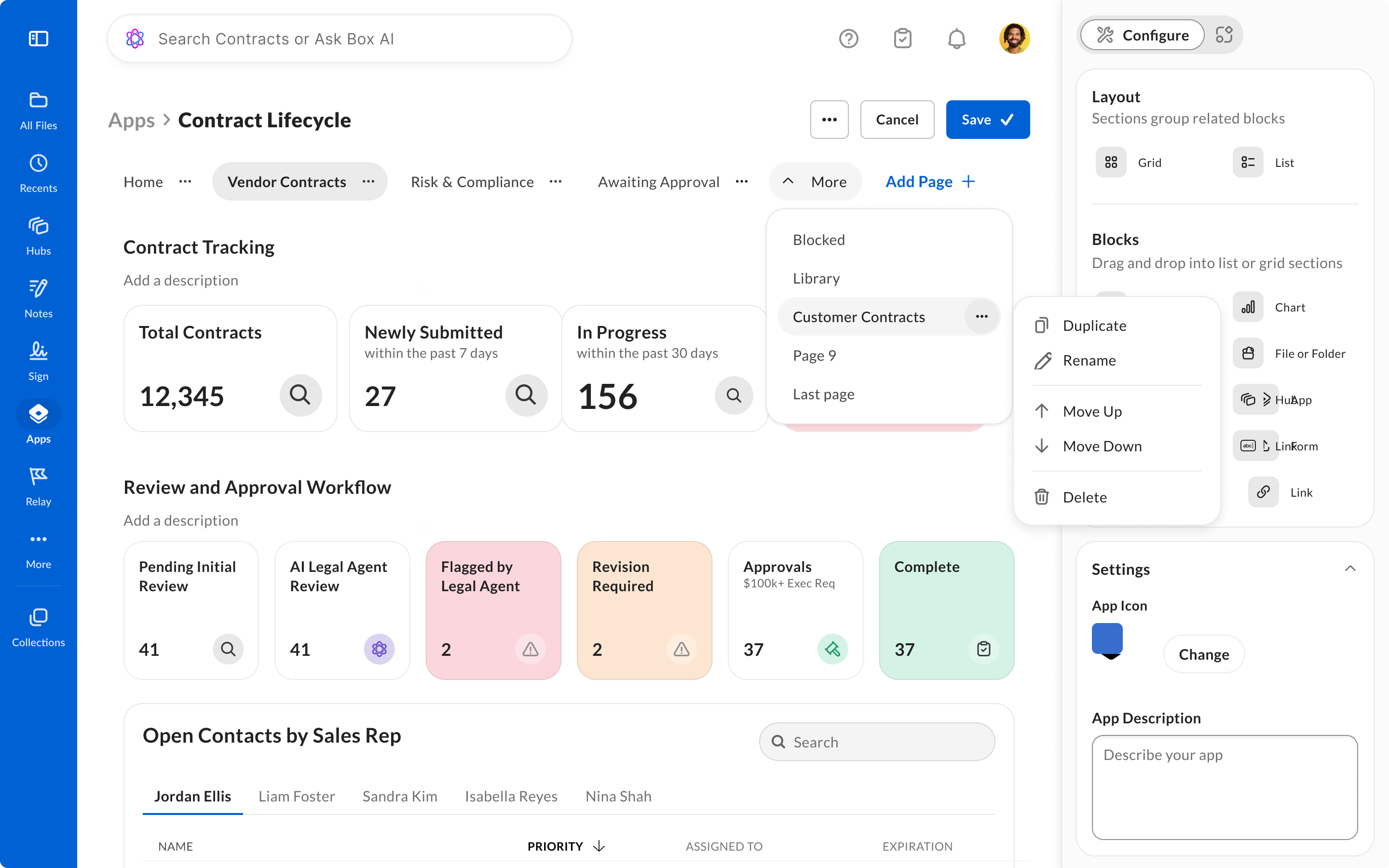The width and height of the screenshot is (1389, 868).
Task: Collapse the More pages dropdown
Action: click(815, 182)
